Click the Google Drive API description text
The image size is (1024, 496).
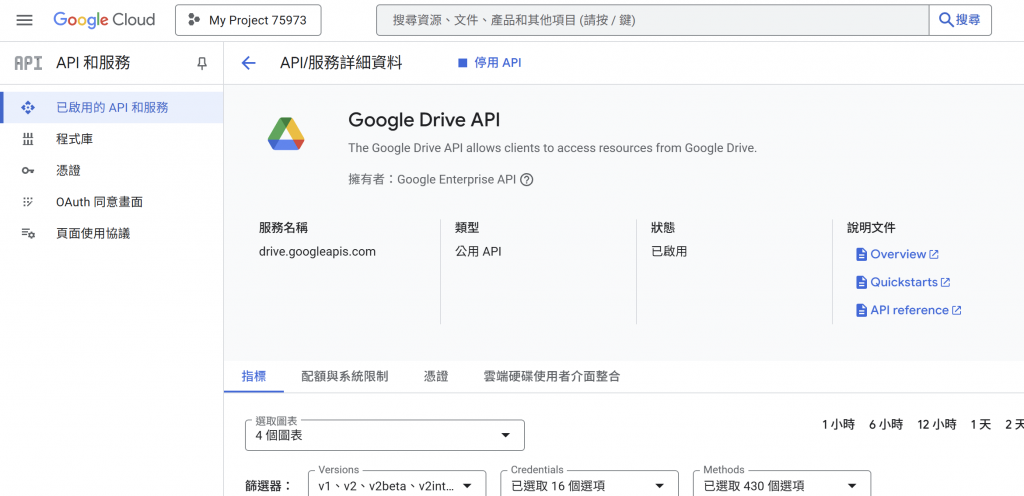[552, 148]
